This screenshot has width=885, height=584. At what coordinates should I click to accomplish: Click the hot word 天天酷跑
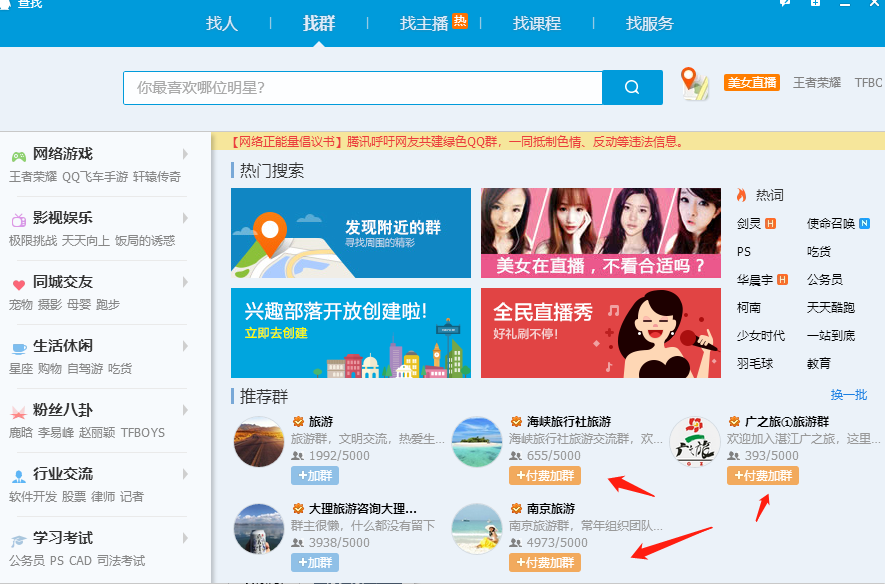pyautogui.click(x=831, y=308)
